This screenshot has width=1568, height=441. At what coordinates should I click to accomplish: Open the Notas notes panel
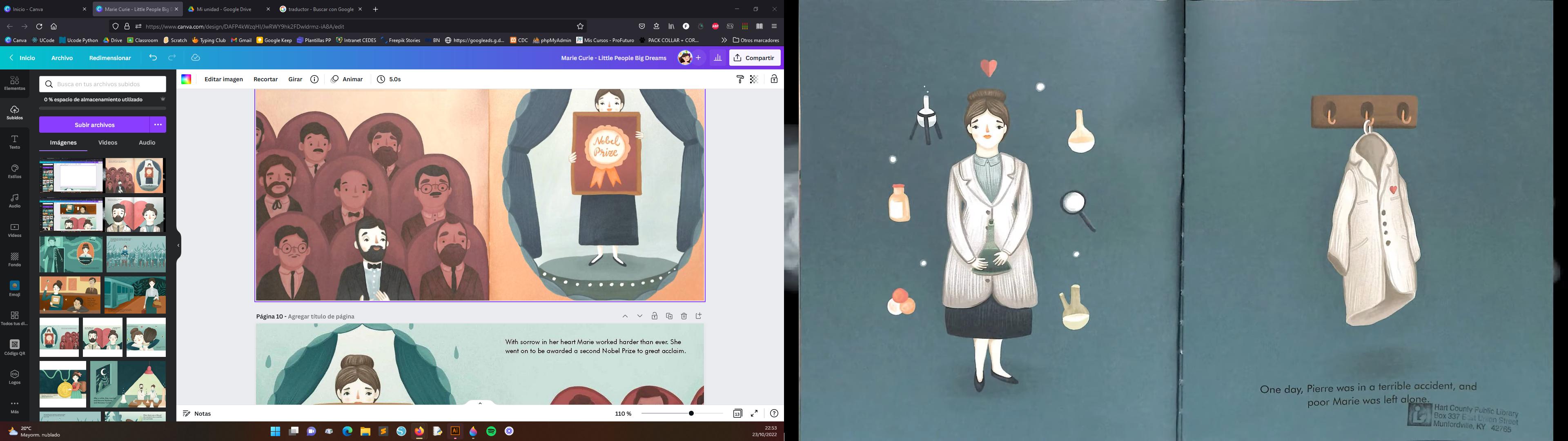point(197,414)
